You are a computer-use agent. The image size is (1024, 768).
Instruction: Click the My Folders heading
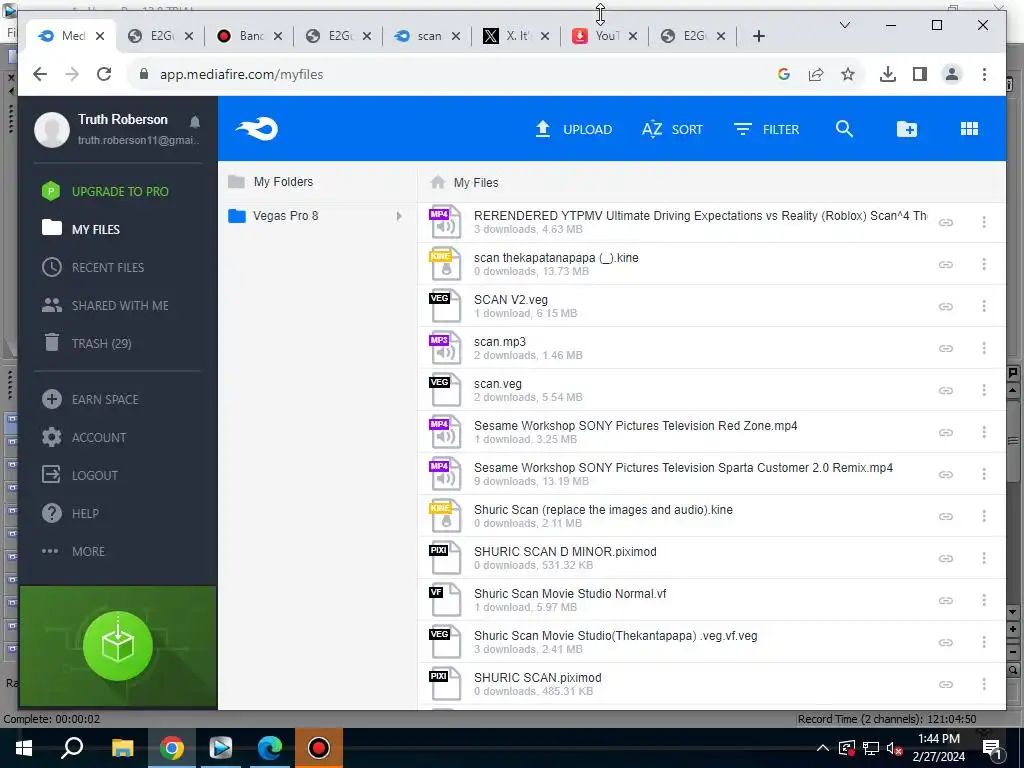(x=283, y=182)
